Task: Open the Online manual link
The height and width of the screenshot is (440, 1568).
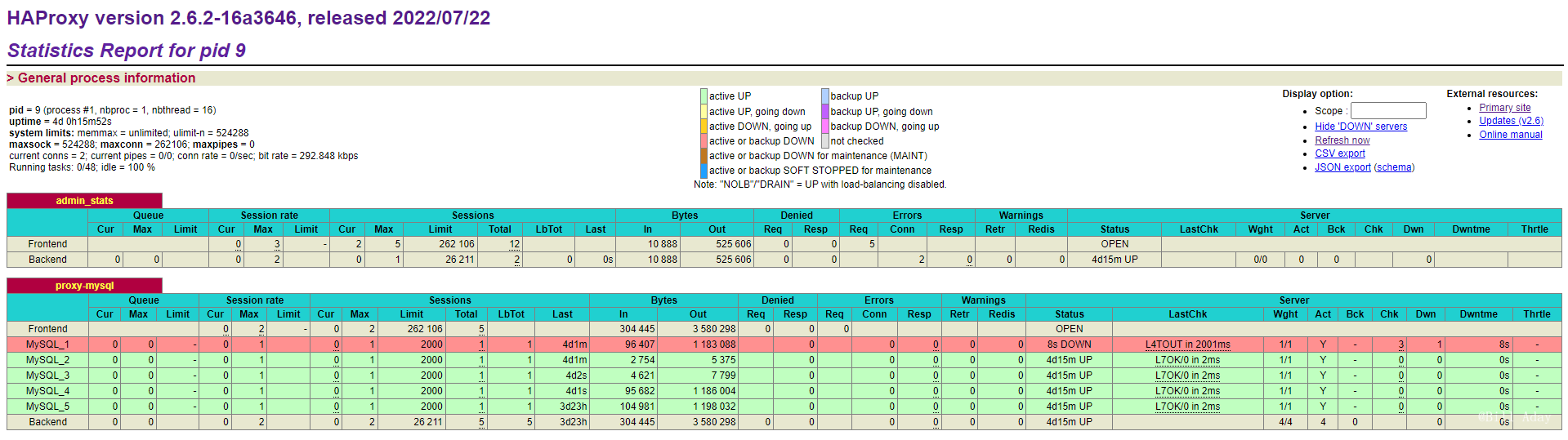Action: pos(1510,135)
